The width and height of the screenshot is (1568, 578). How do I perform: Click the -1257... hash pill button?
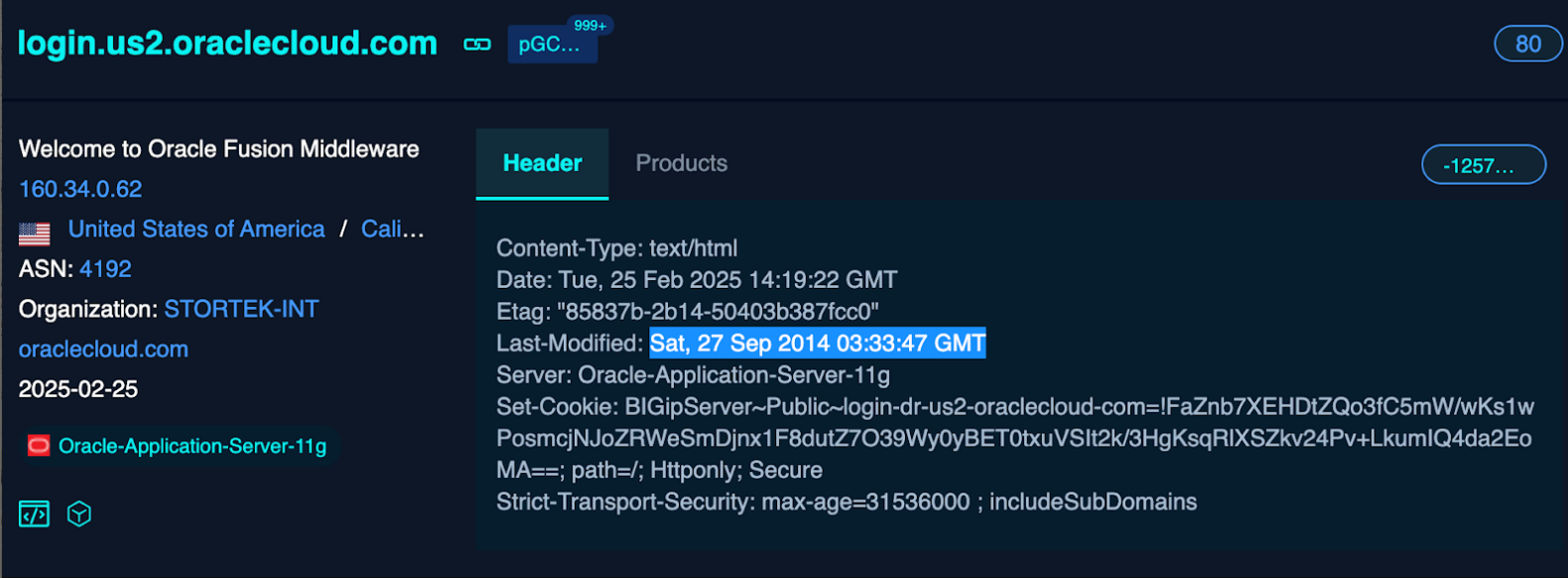(x=1484, y=165)
